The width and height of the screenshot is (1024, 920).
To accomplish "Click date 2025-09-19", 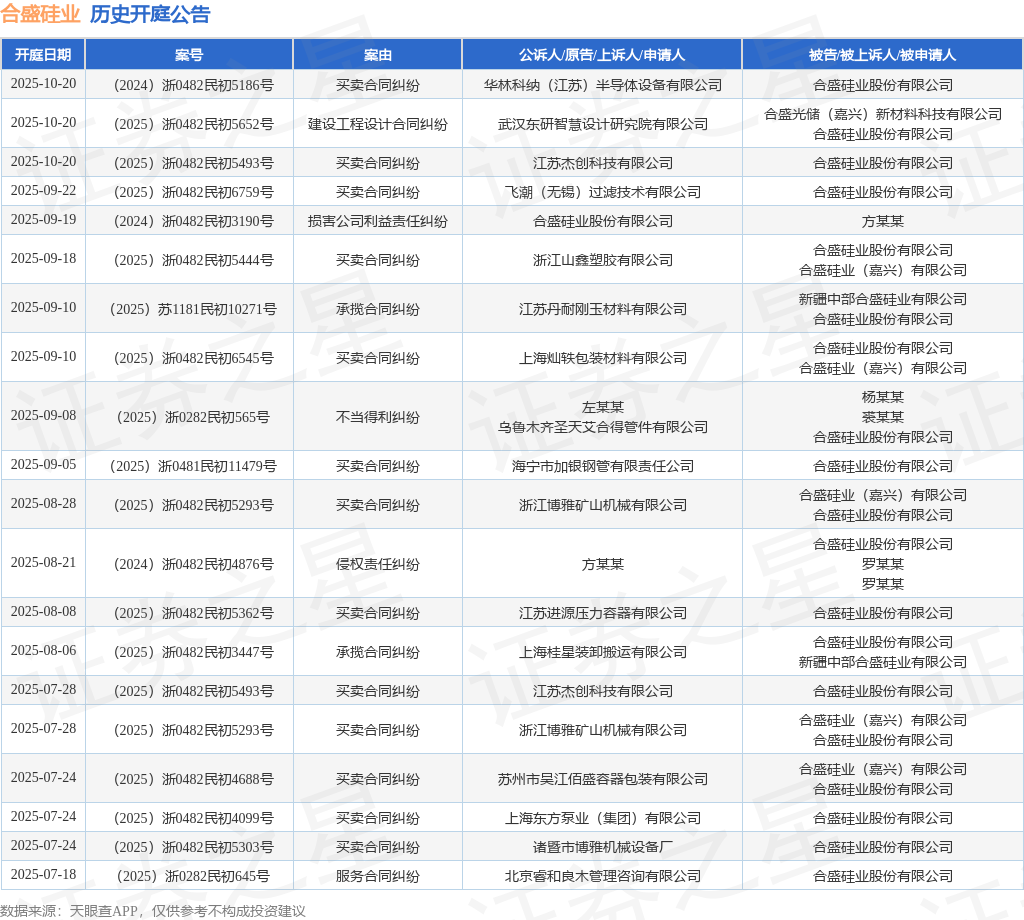I will point(43,220).
